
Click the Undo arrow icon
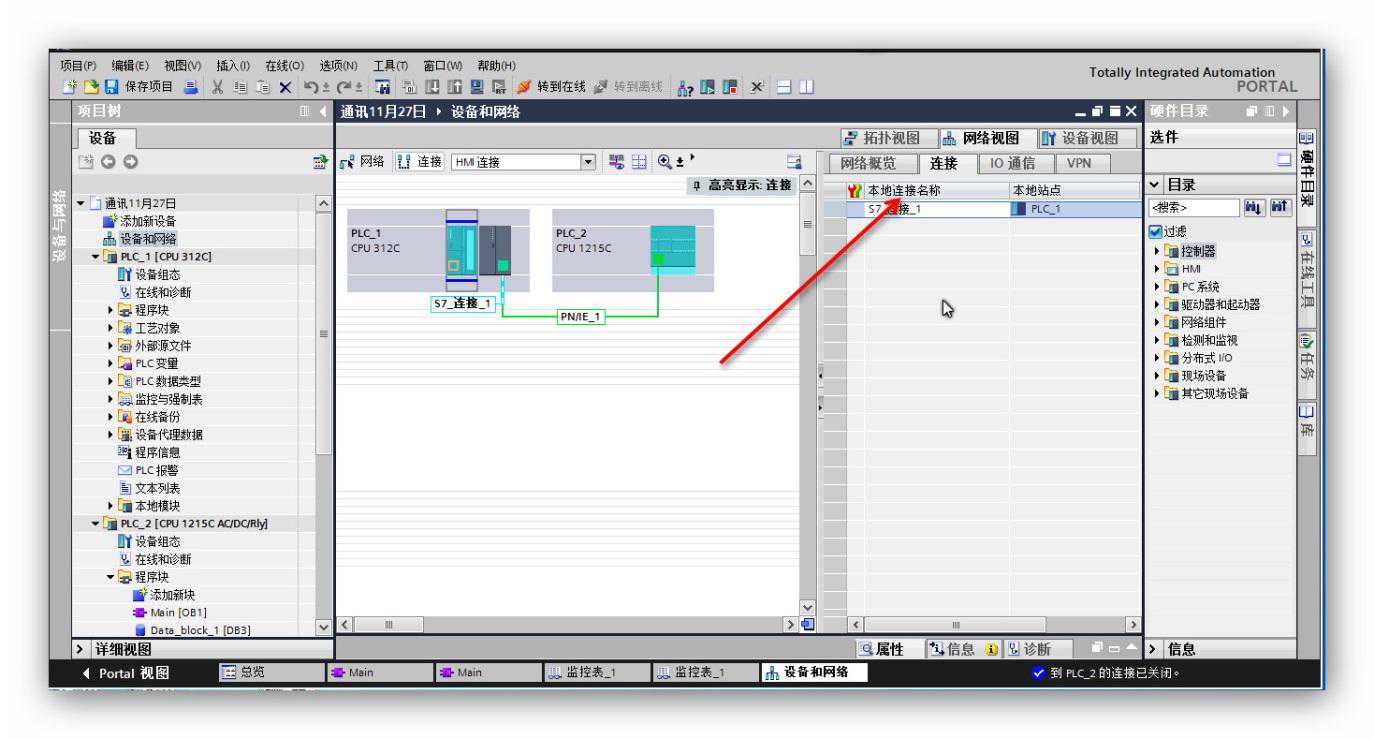pos(309,87)
